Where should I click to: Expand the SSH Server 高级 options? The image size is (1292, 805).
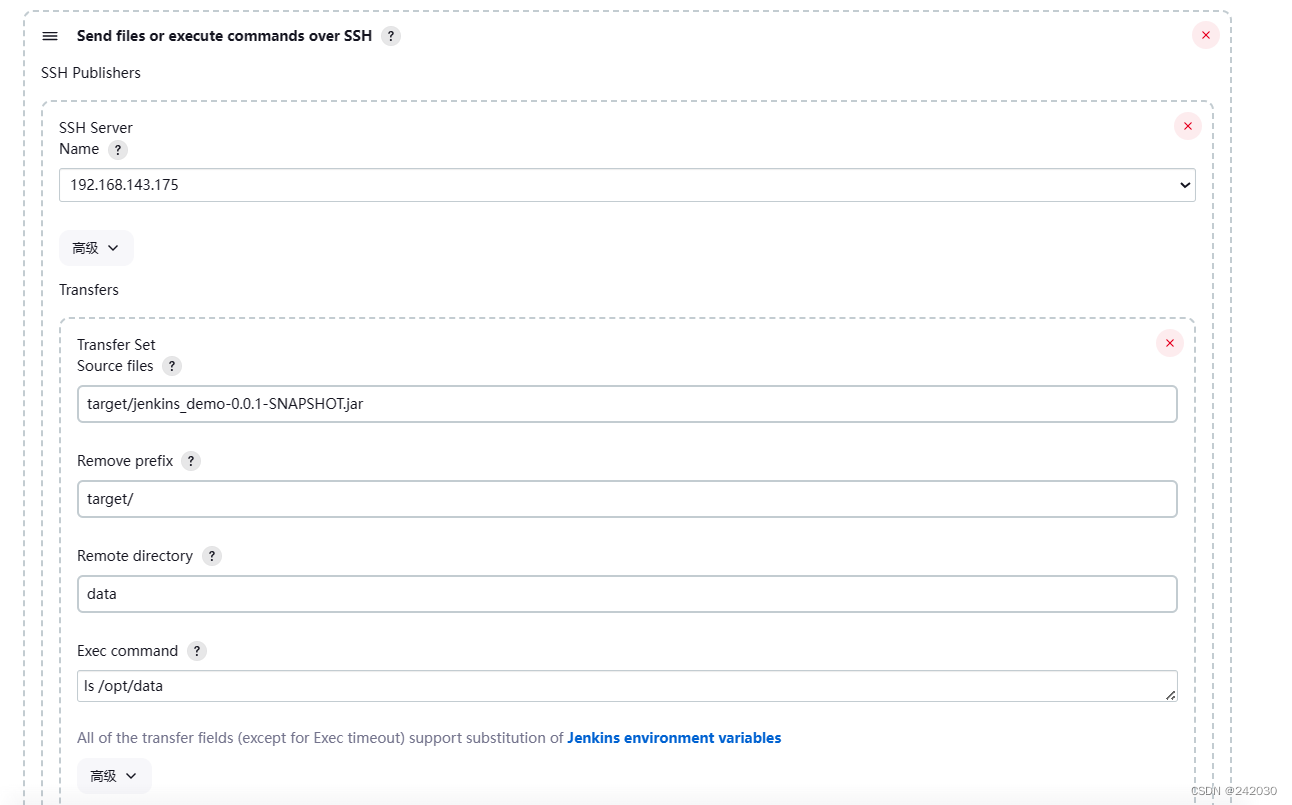coord(96,248)
